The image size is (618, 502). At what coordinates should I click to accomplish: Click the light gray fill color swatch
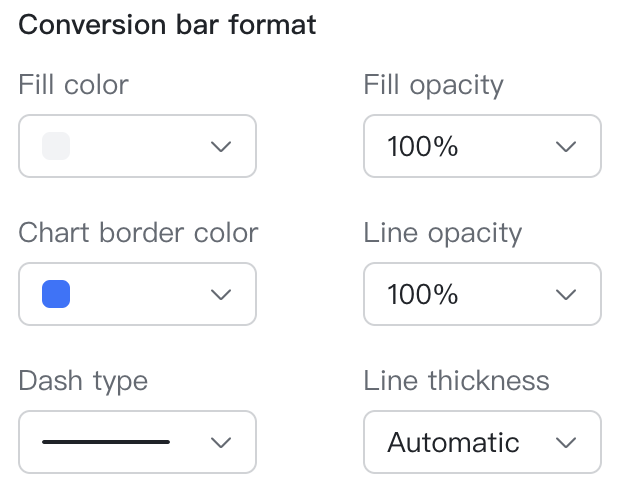point(56,147)
